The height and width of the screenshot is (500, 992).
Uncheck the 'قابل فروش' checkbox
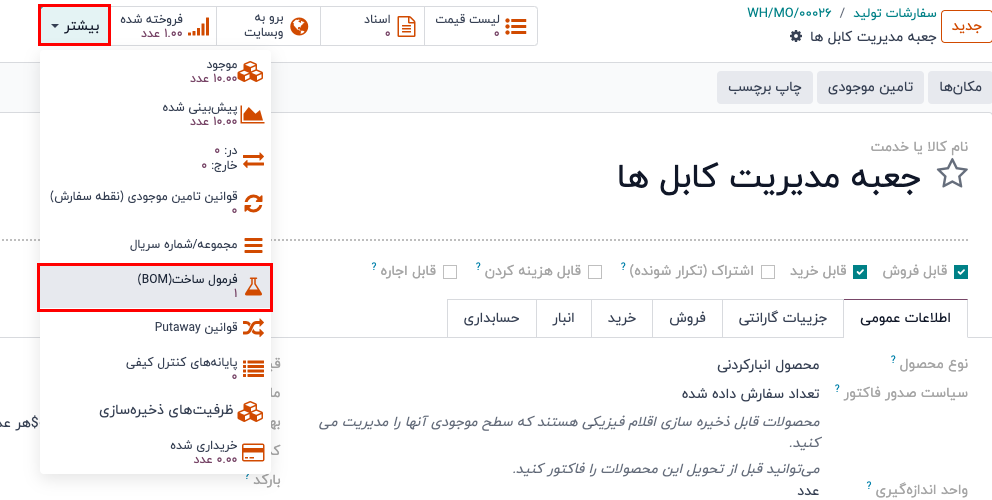click(961, 272)
